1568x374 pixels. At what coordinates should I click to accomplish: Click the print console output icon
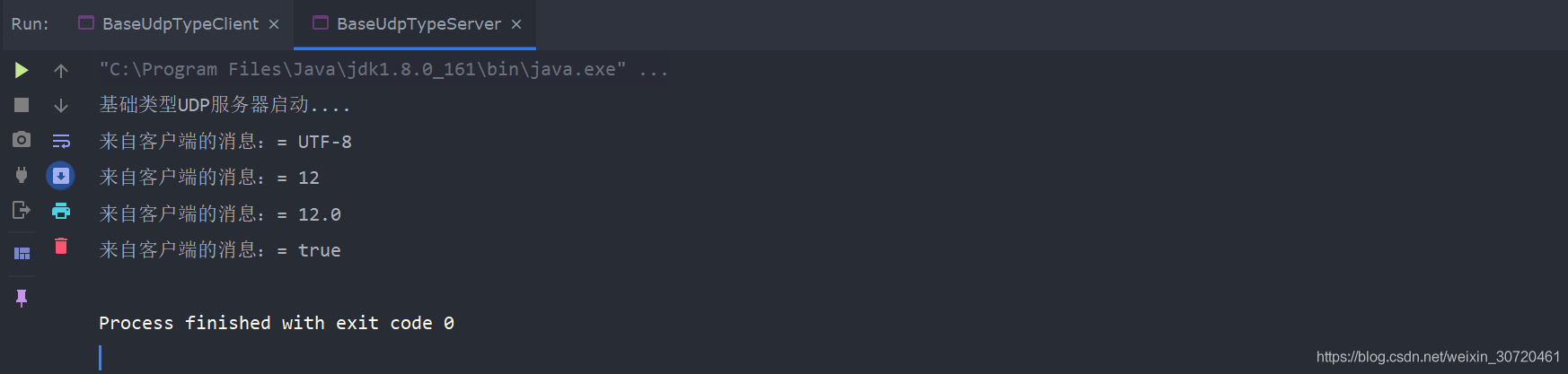[x=61, y=211]
